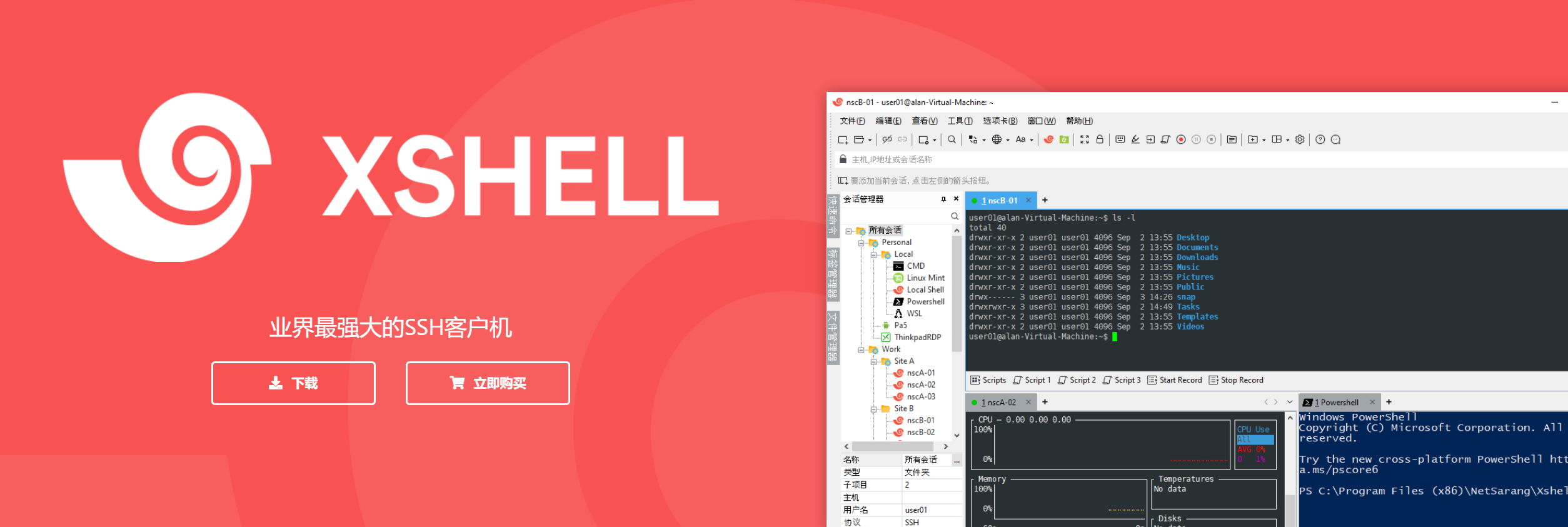The width and height of the screenshot is (1568, 527).
Task: Collapse the Site B folder node
Action: click(873, 409)
